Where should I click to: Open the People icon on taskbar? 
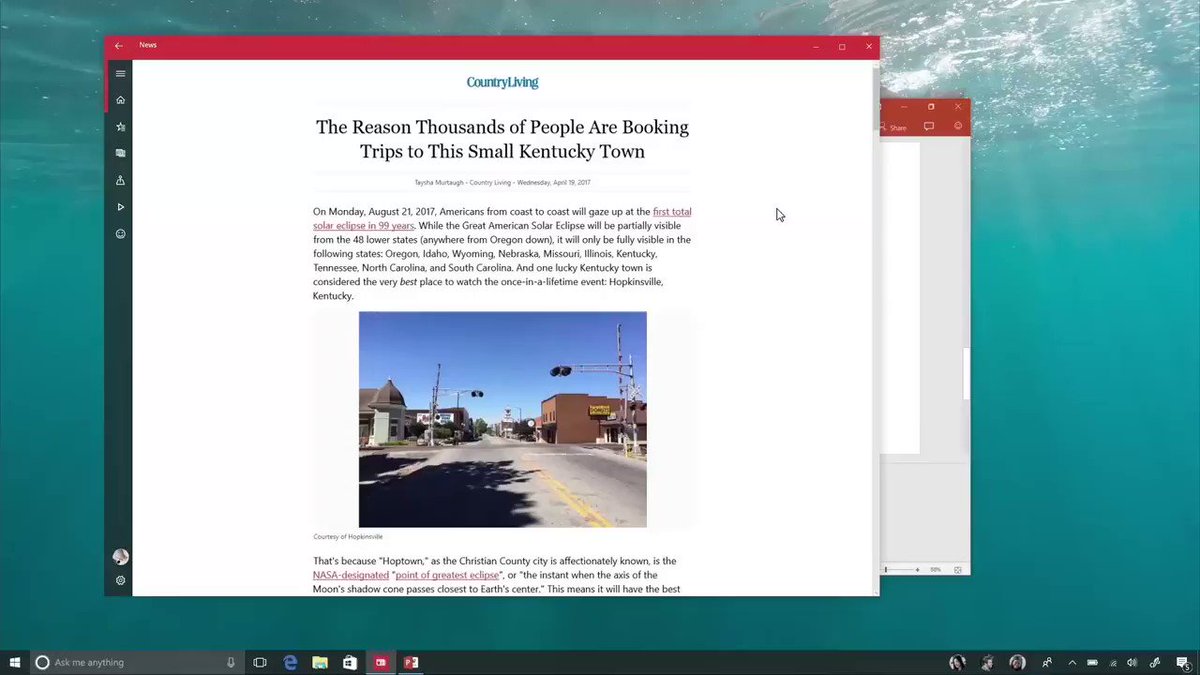1047,662
